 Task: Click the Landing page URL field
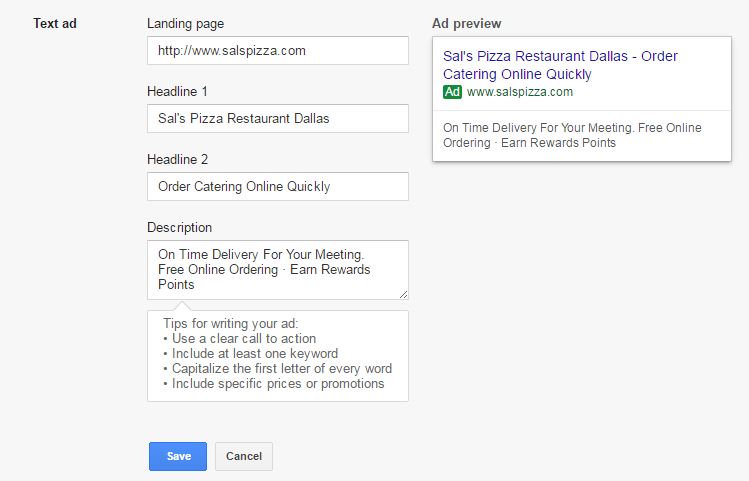tap(278, 51)
